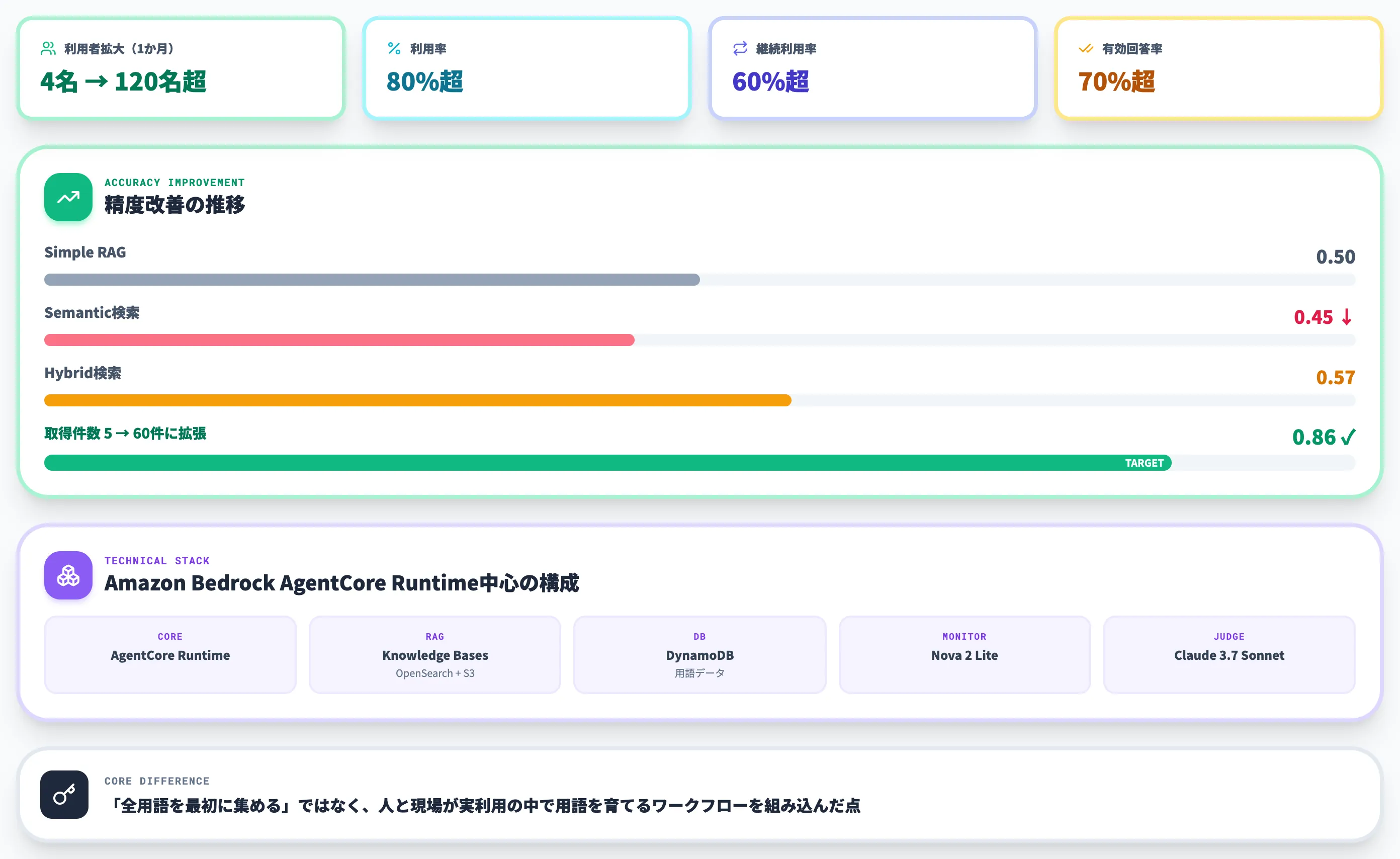Click the Hybrid検索 label
This screenshot has width=1400, height=859.
[83, 373]
